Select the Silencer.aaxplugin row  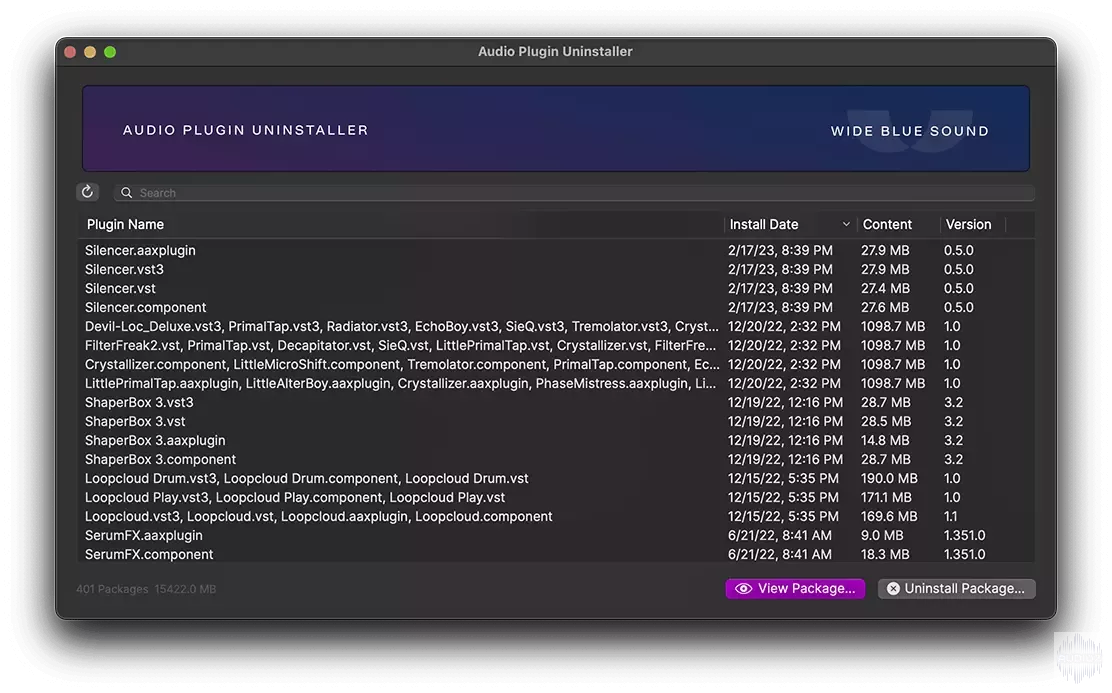[x=556, y=250]
